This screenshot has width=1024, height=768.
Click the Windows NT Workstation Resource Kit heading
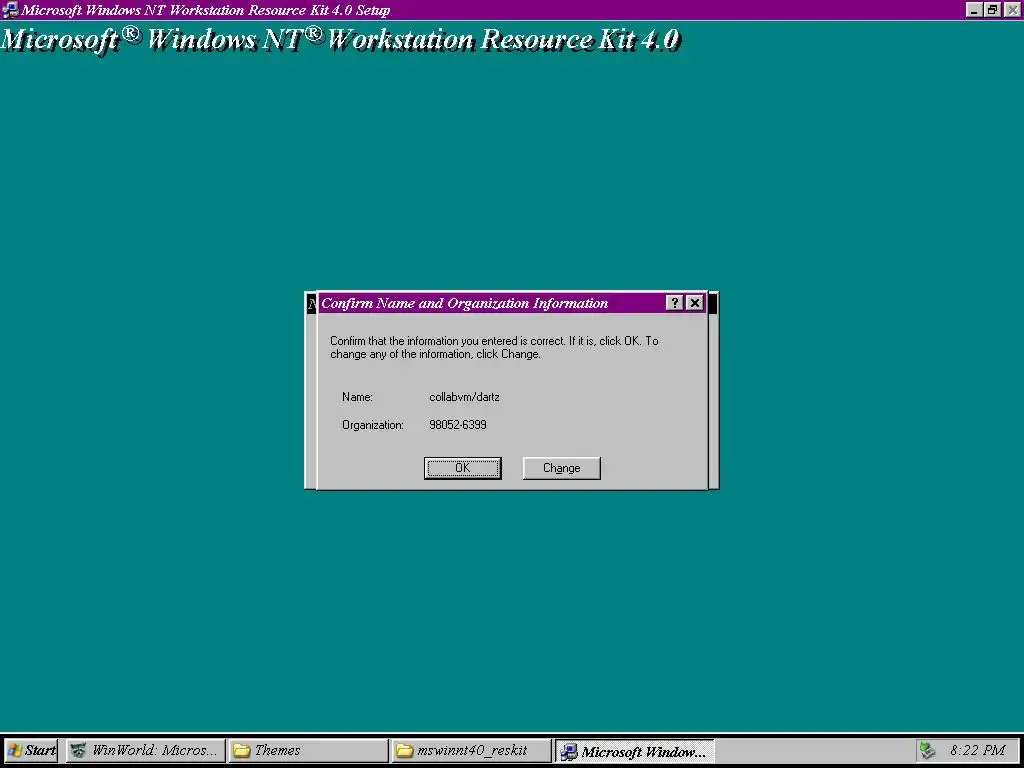[340, 40]
